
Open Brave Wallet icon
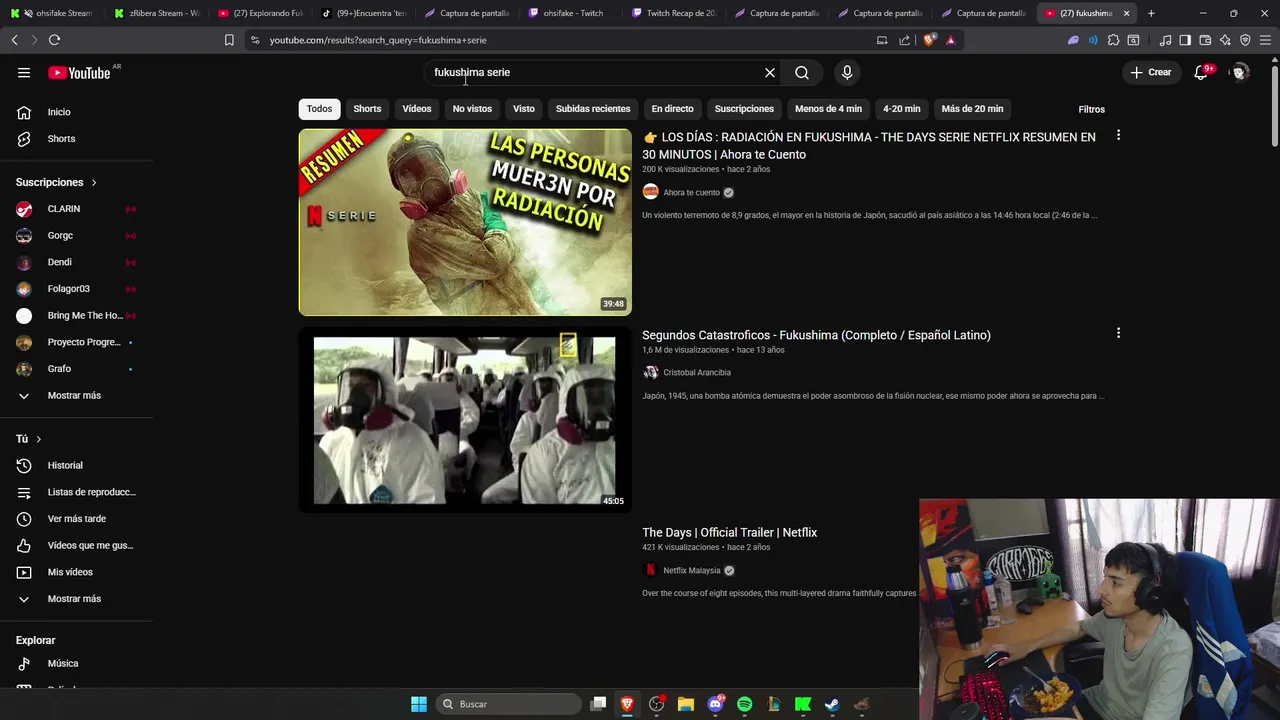coord(1205,40)
